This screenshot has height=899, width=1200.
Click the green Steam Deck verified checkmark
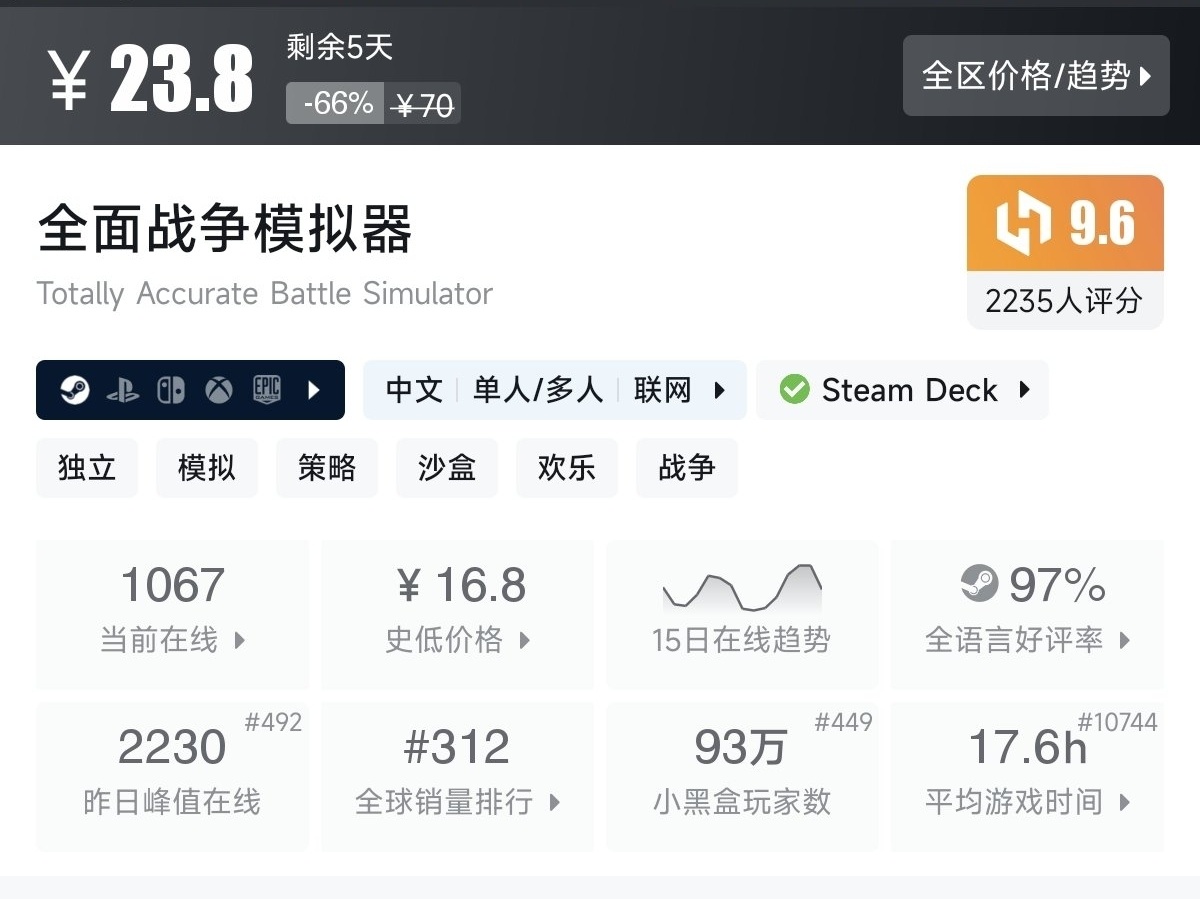[x=794, y=390]
